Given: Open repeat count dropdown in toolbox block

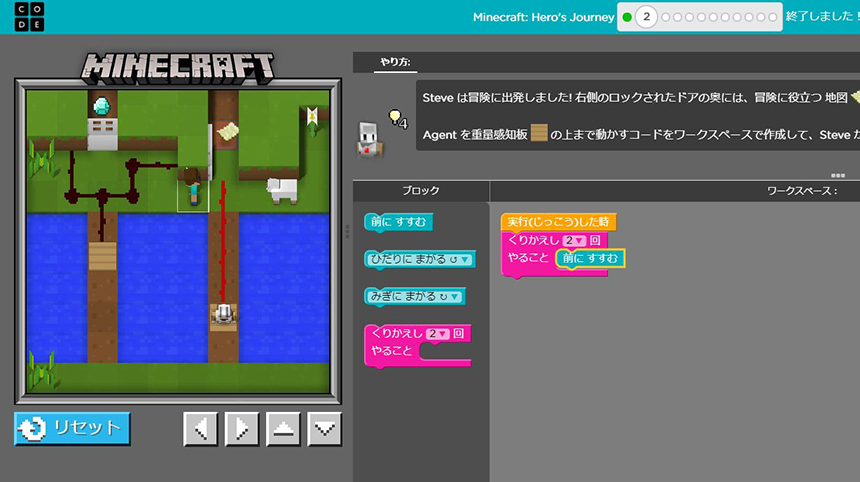Looking at the screenshot, I should (438, 333).
